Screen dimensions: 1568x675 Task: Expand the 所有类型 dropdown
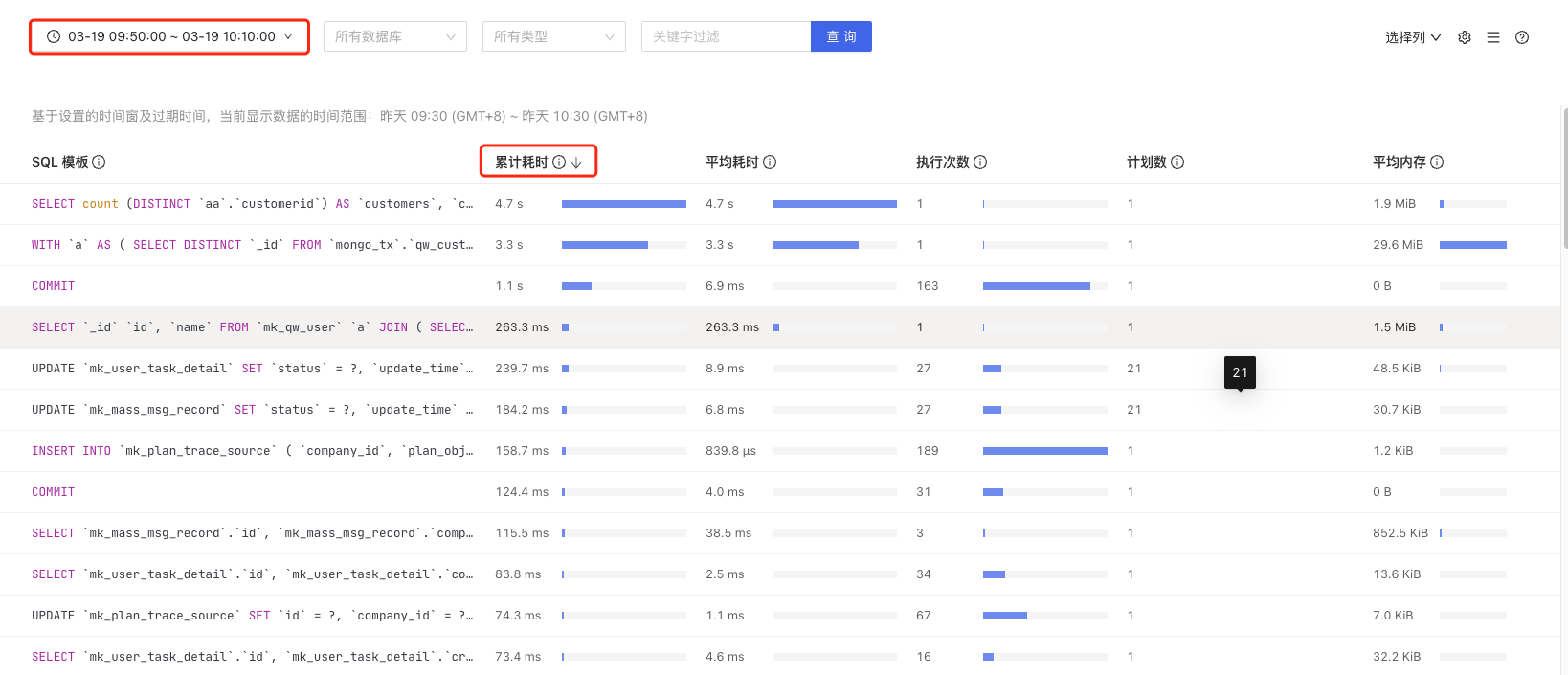pos(553,36)
